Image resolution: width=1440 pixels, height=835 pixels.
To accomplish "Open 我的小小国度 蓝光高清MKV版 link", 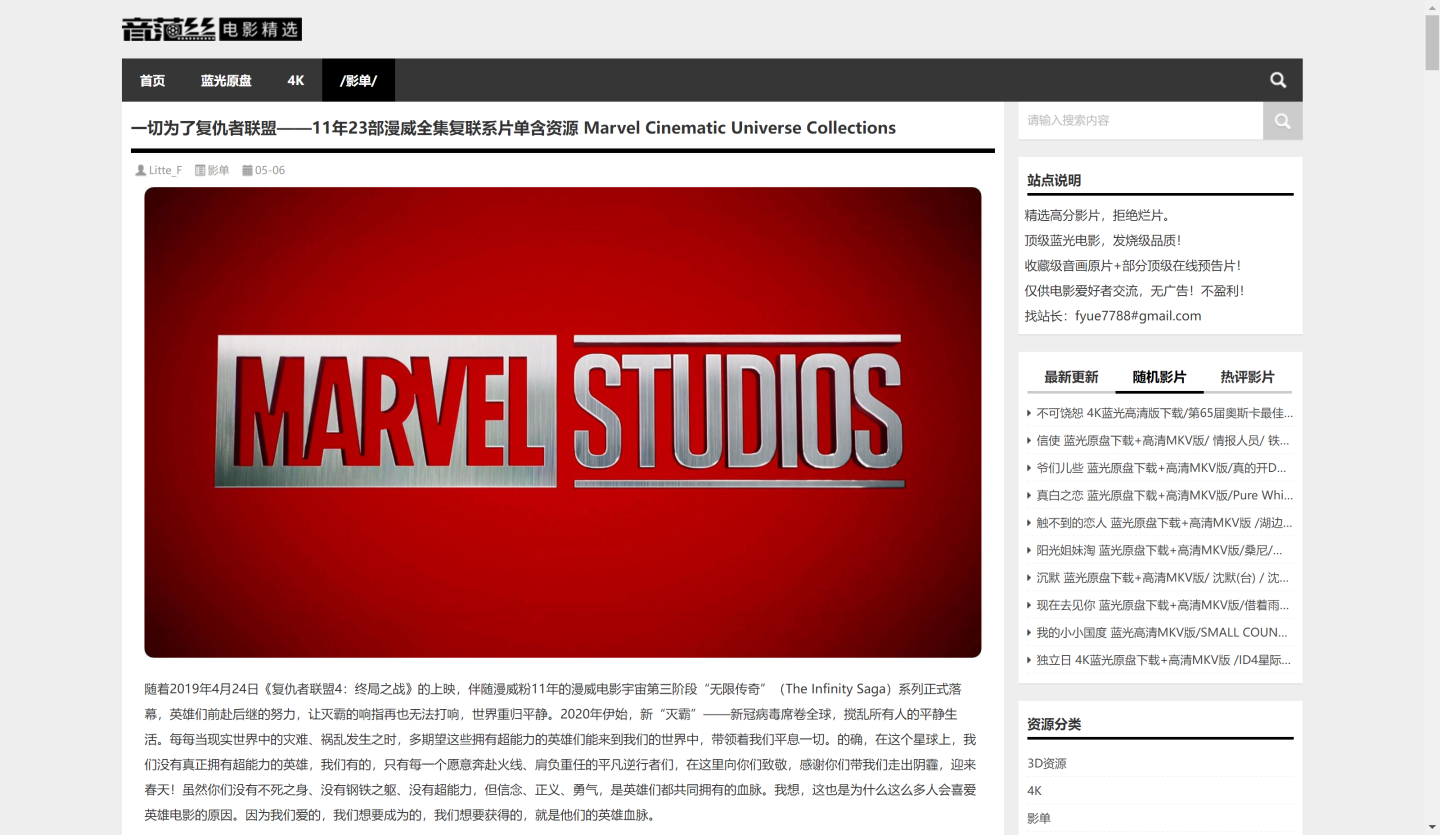I will [1162, 633].
